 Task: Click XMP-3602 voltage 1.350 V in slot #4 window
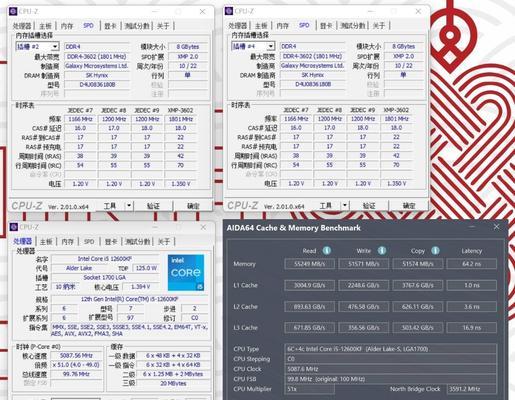click(396, 183)
